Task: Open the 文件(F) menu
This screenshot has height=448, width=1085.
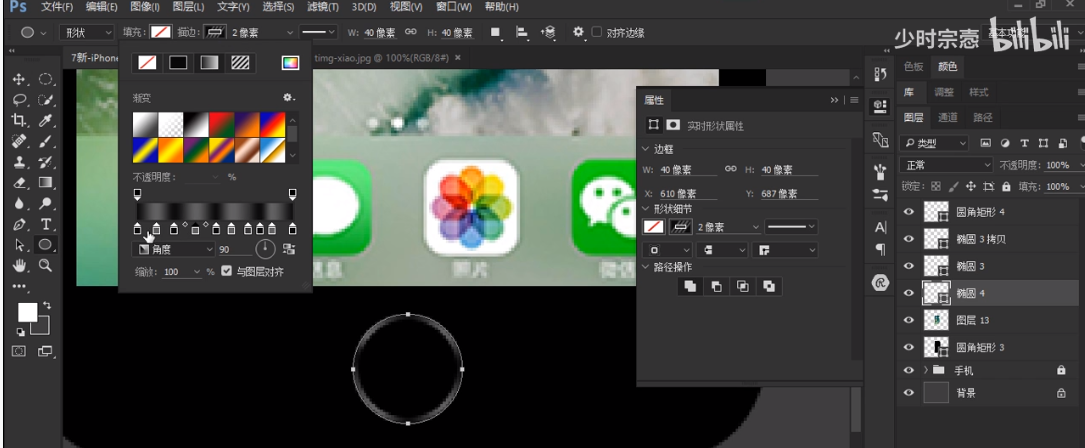Action: tap(57, 7)
